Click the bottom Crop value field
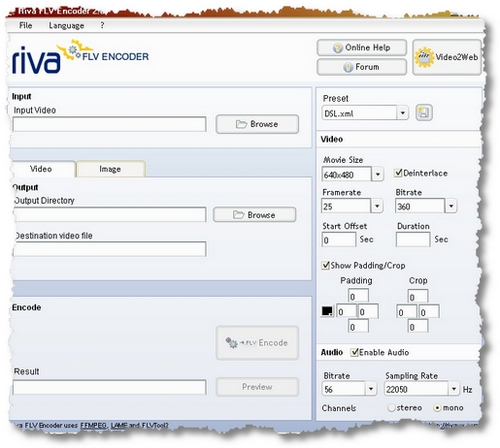This screenshot has width=500, height=448. coord(418,326)
